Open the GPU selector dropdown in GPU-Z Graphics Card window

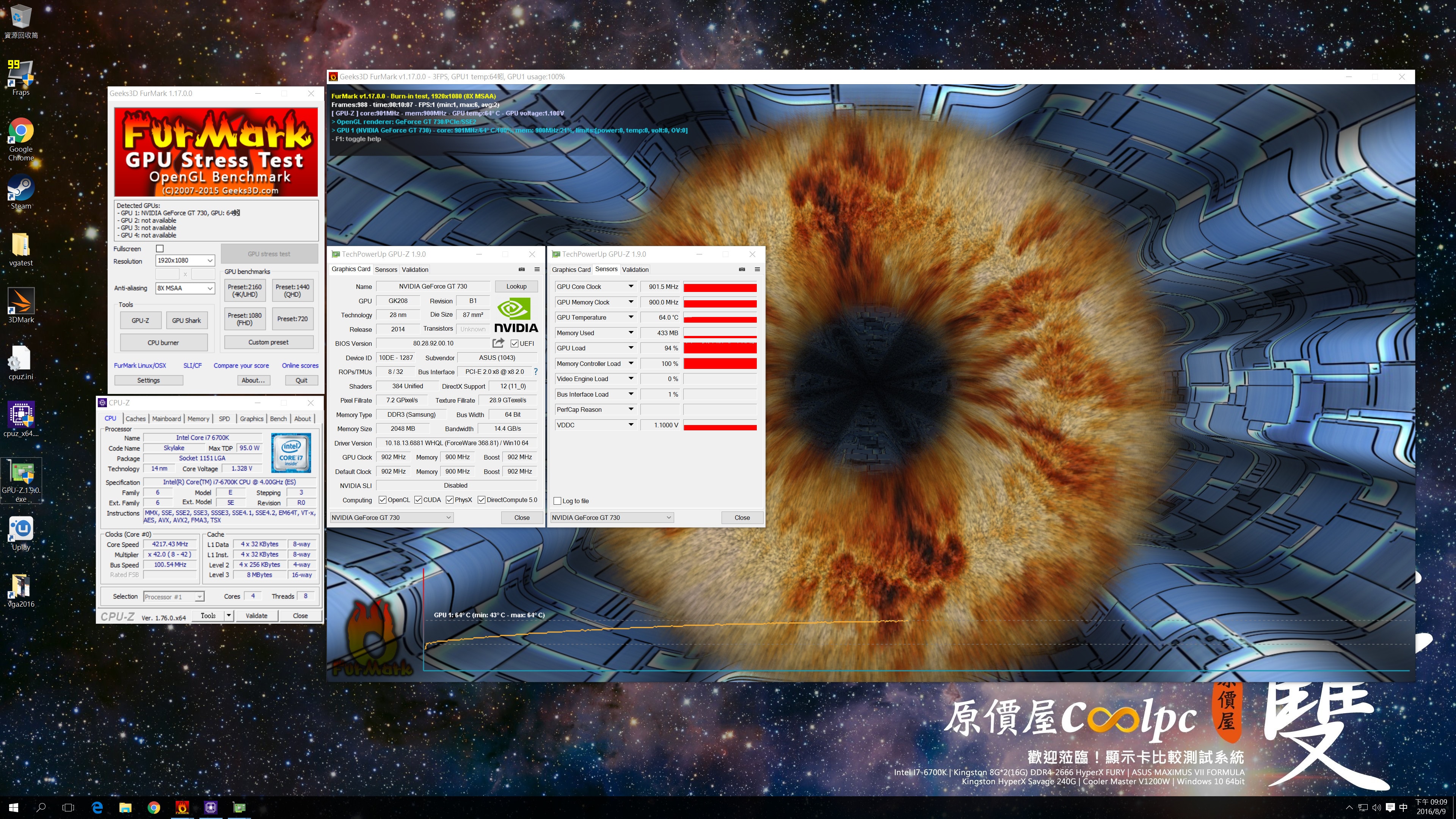(x=391, y=517)
